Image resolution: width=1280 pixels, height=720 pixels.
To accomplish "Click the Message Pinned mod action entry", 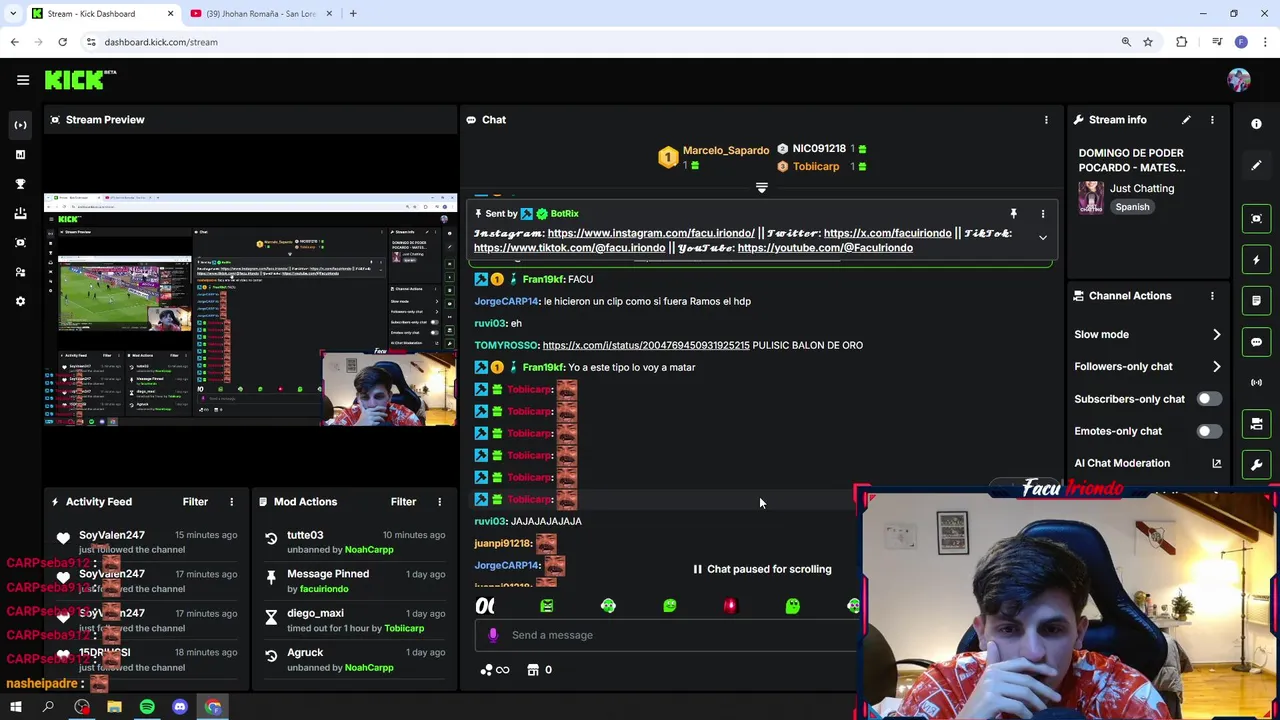I will (355, 581).
